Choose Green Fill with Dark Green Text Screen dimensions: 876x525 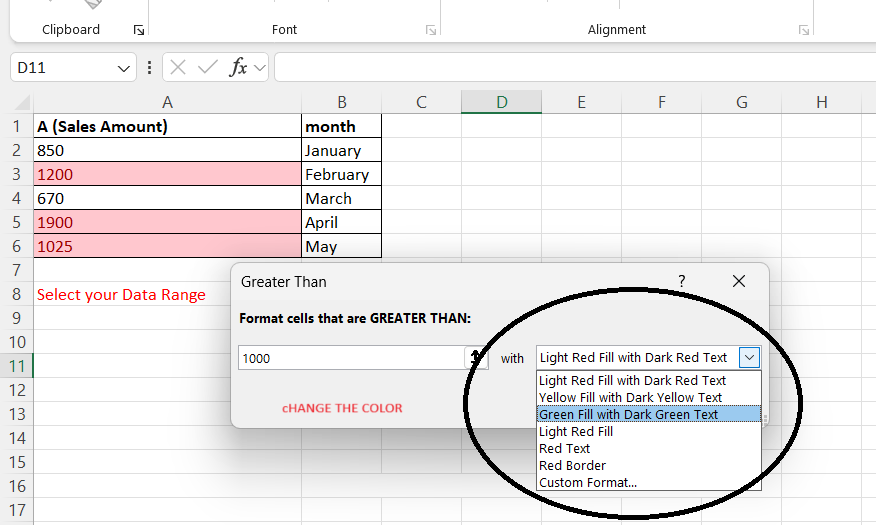[649, 414]
